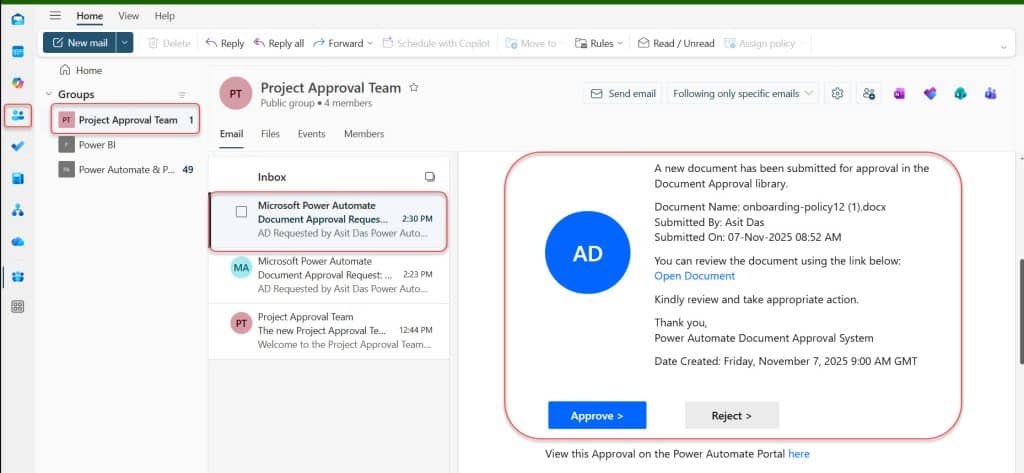
Task: Select Power Automate & P... group
Action: [125, 170]
